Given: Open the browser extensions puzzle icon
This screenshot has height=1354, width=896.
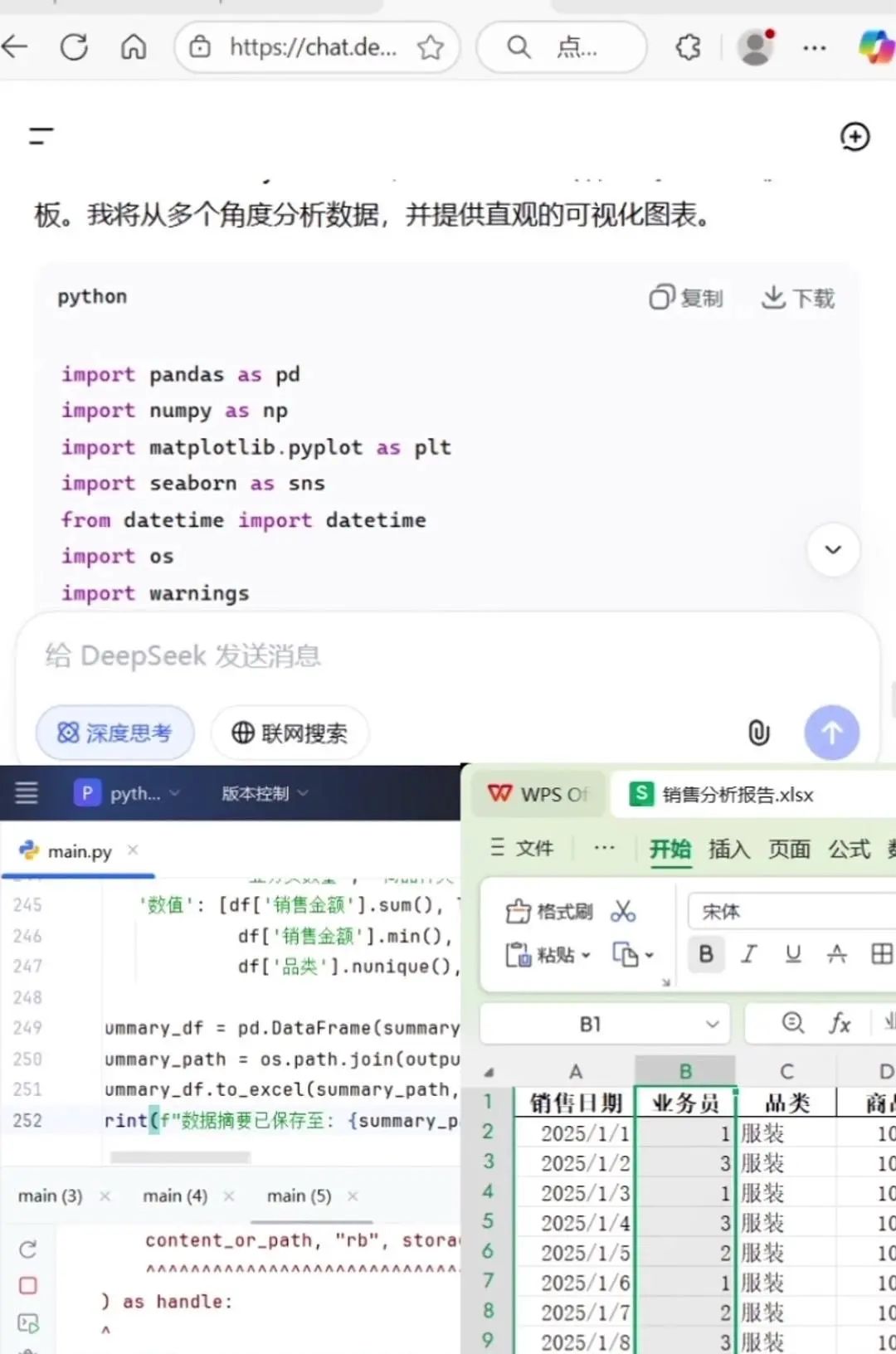Looking at the screenshot, I should click(x=688, y=47).
